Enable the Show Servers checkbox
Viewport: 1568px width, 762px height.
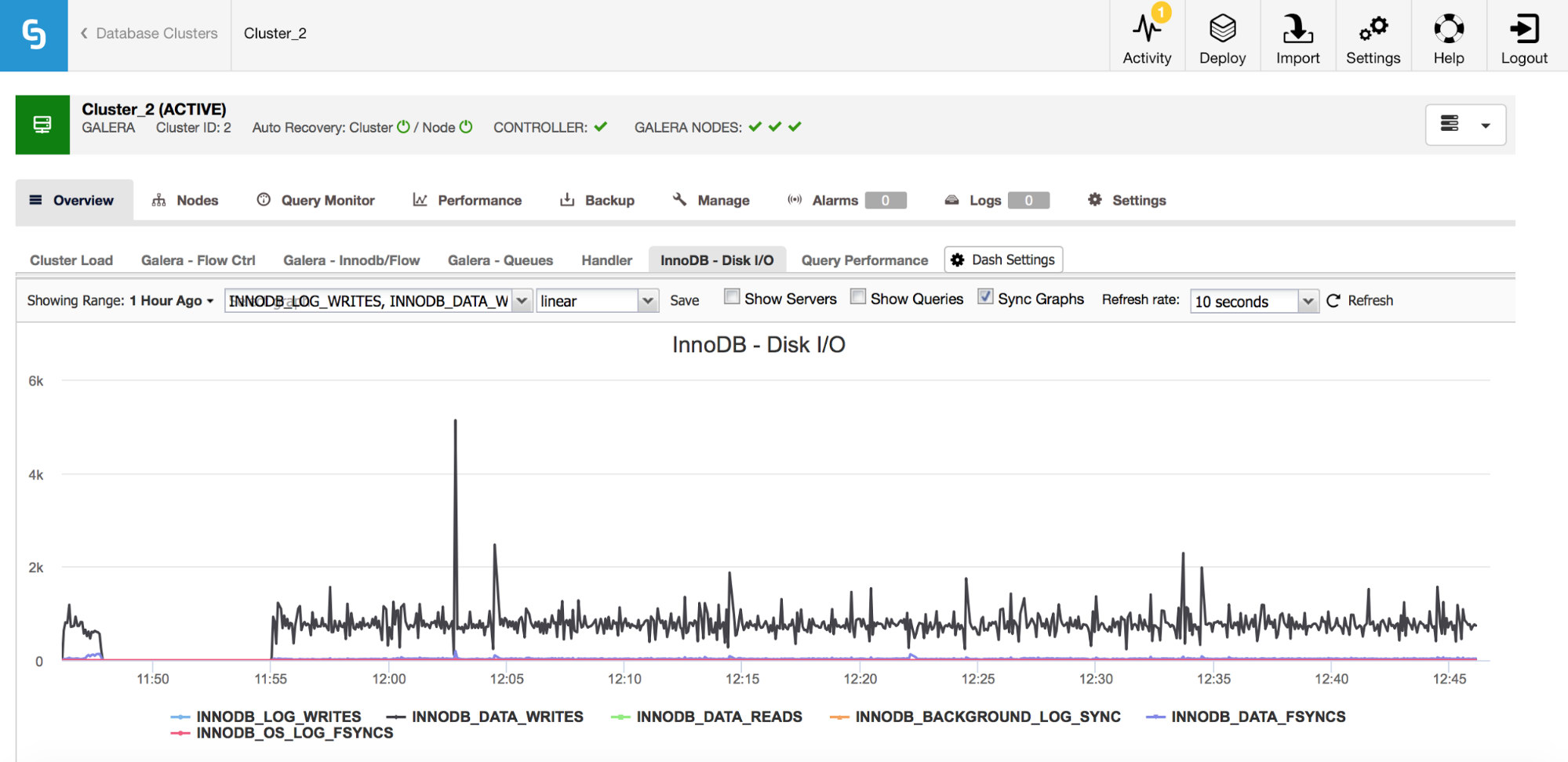pos(732,297)
